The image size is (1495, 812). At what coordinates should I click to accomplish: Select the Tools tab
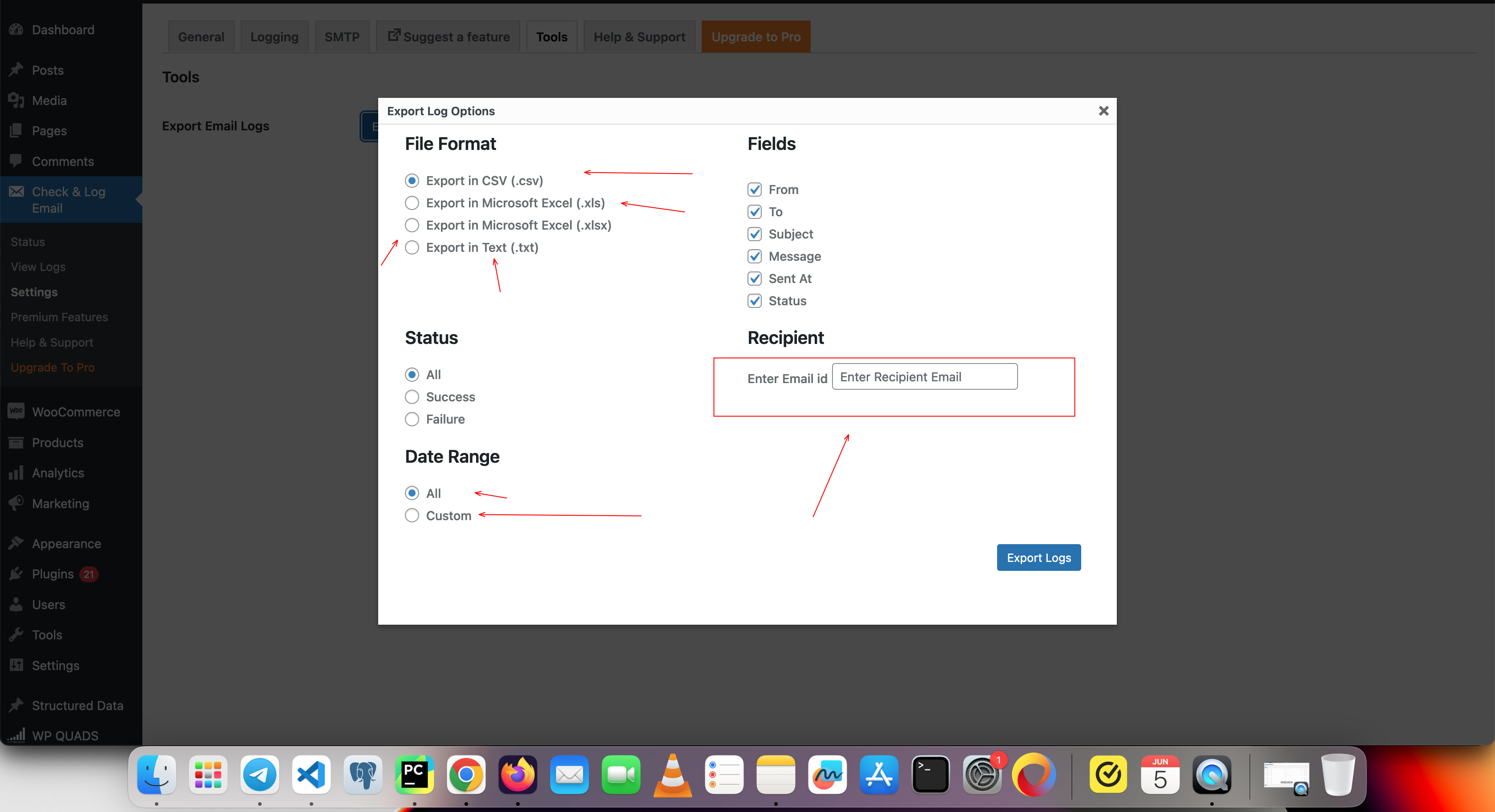coord(551,36)
